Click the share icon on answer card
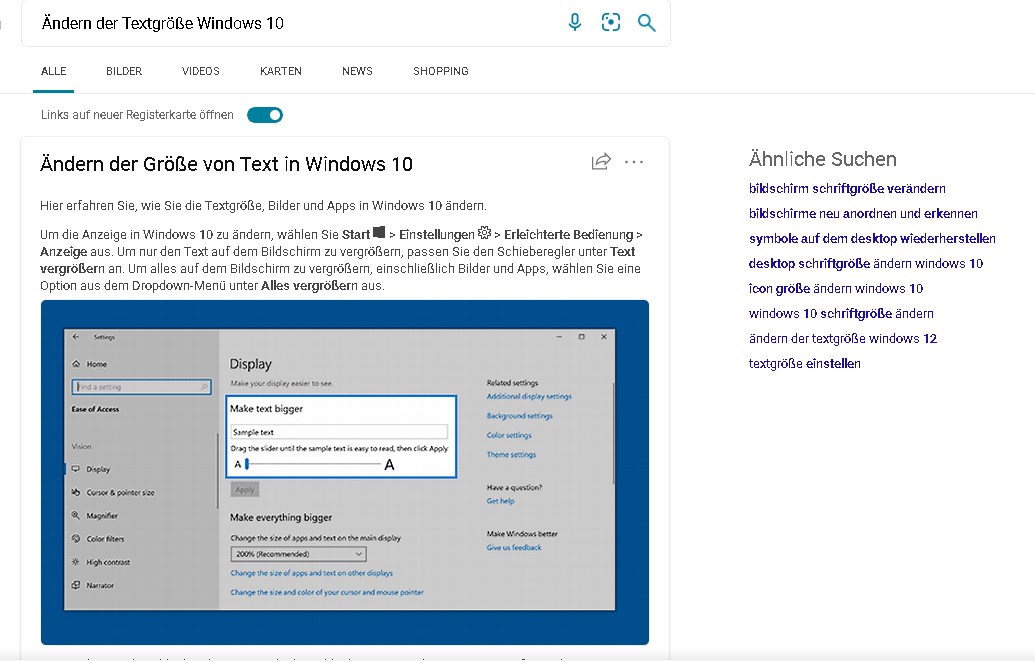 click(601, 162)
